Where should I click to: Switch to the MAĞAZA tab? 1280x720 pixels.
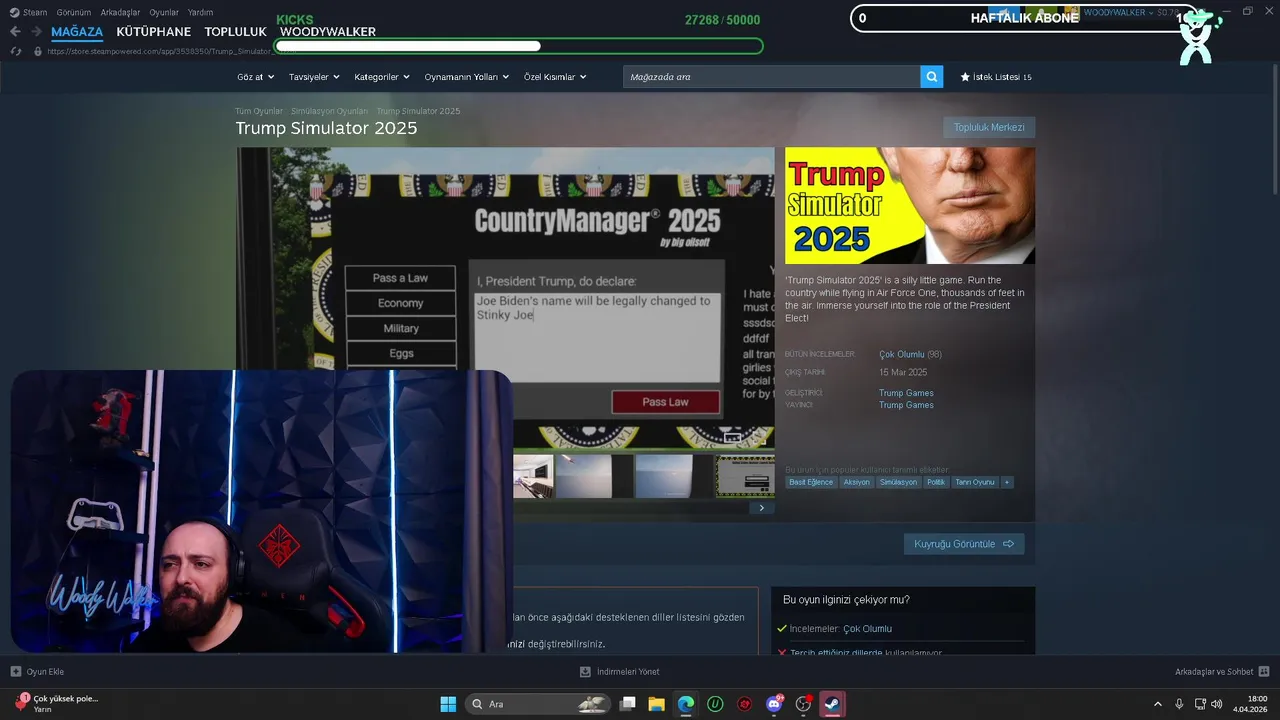77,32
